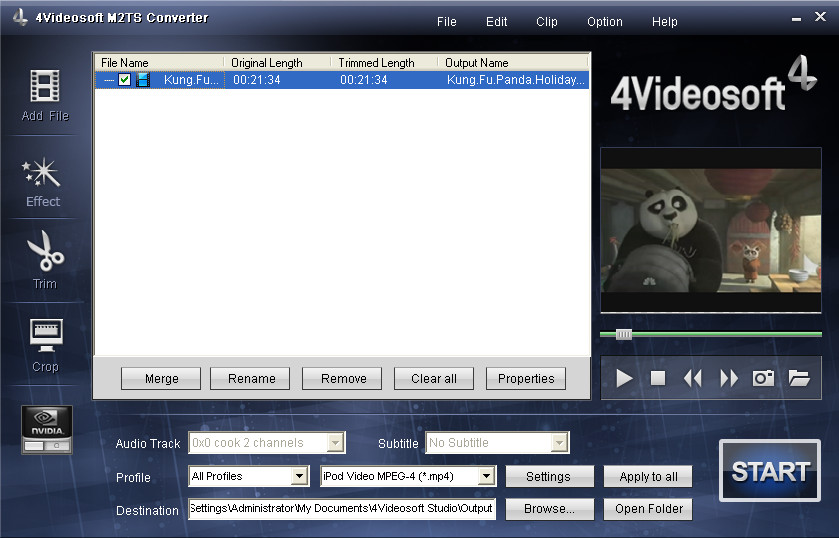Click the Destination path input field
Viewport: 839px width, 538px height.
pyautogui.click(x=341, y=509)
